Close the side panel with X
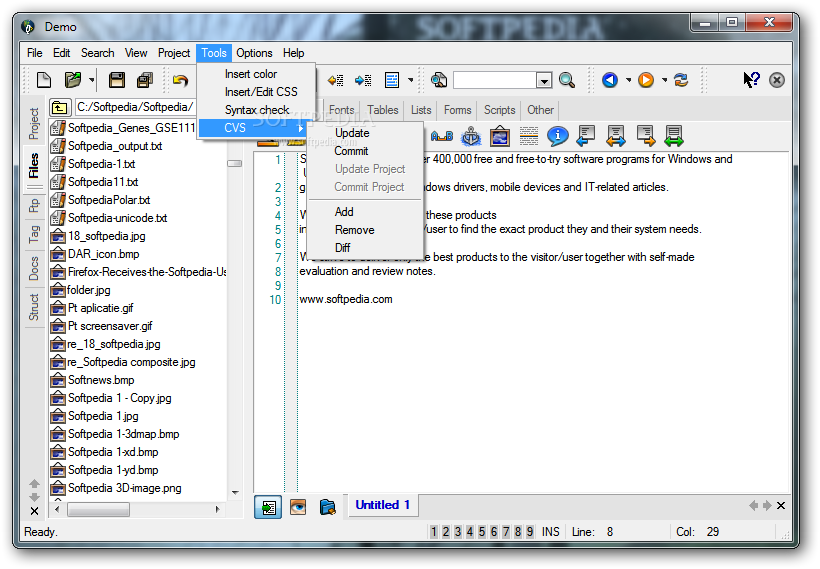 [x=35, y=511]
